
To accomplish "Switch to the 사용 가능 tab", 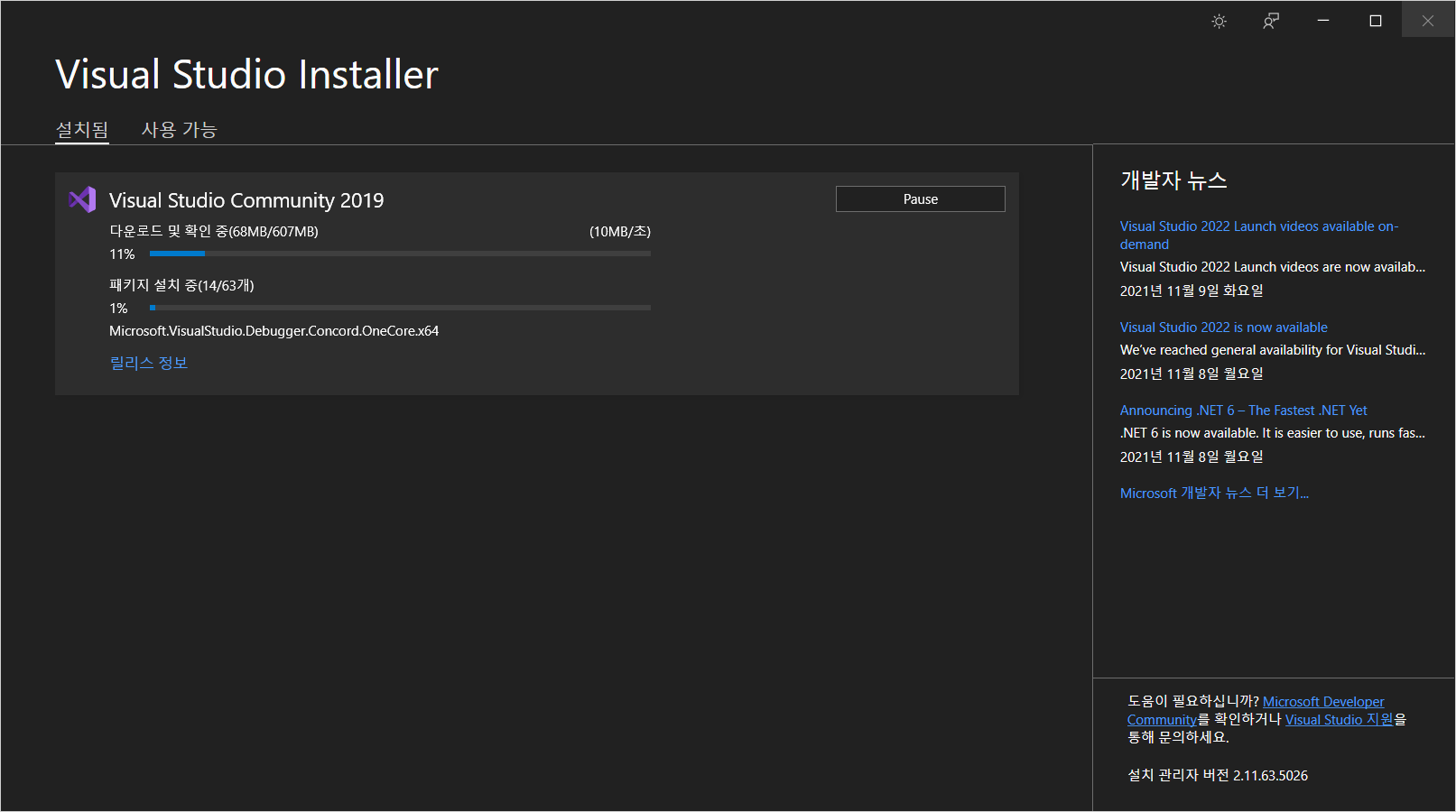I will [180, 130].
